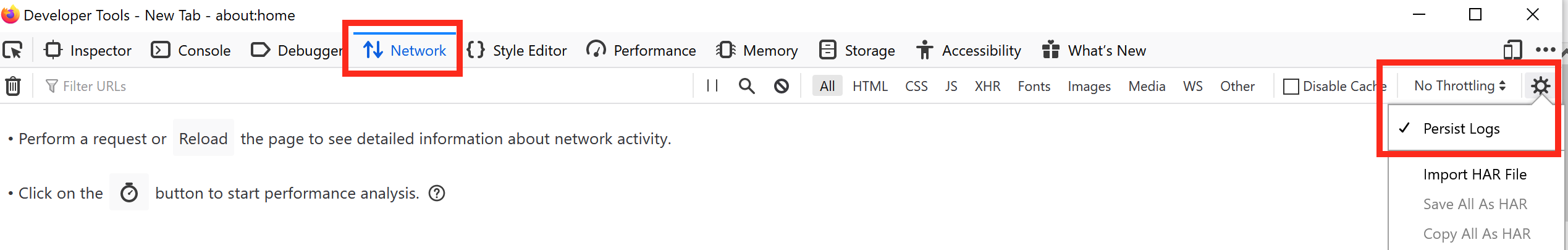Image resolution: width=1568 pixels, height=250 pixels.
Task: Open the Style Editor tab
Action: coord(516,50)
